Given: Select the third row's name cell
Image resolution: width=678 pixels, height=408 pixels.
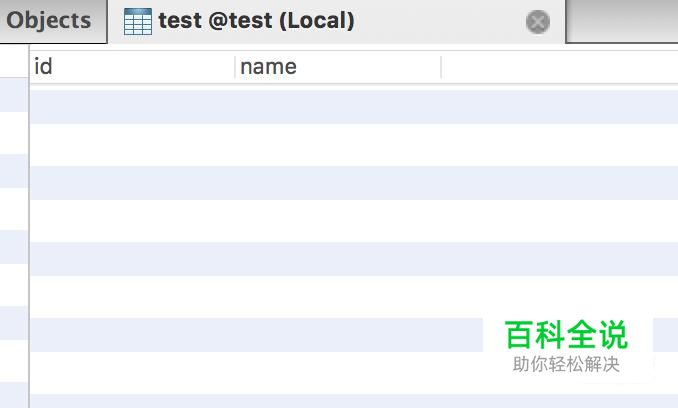Looking at the screenshot, I should [338, 182].
